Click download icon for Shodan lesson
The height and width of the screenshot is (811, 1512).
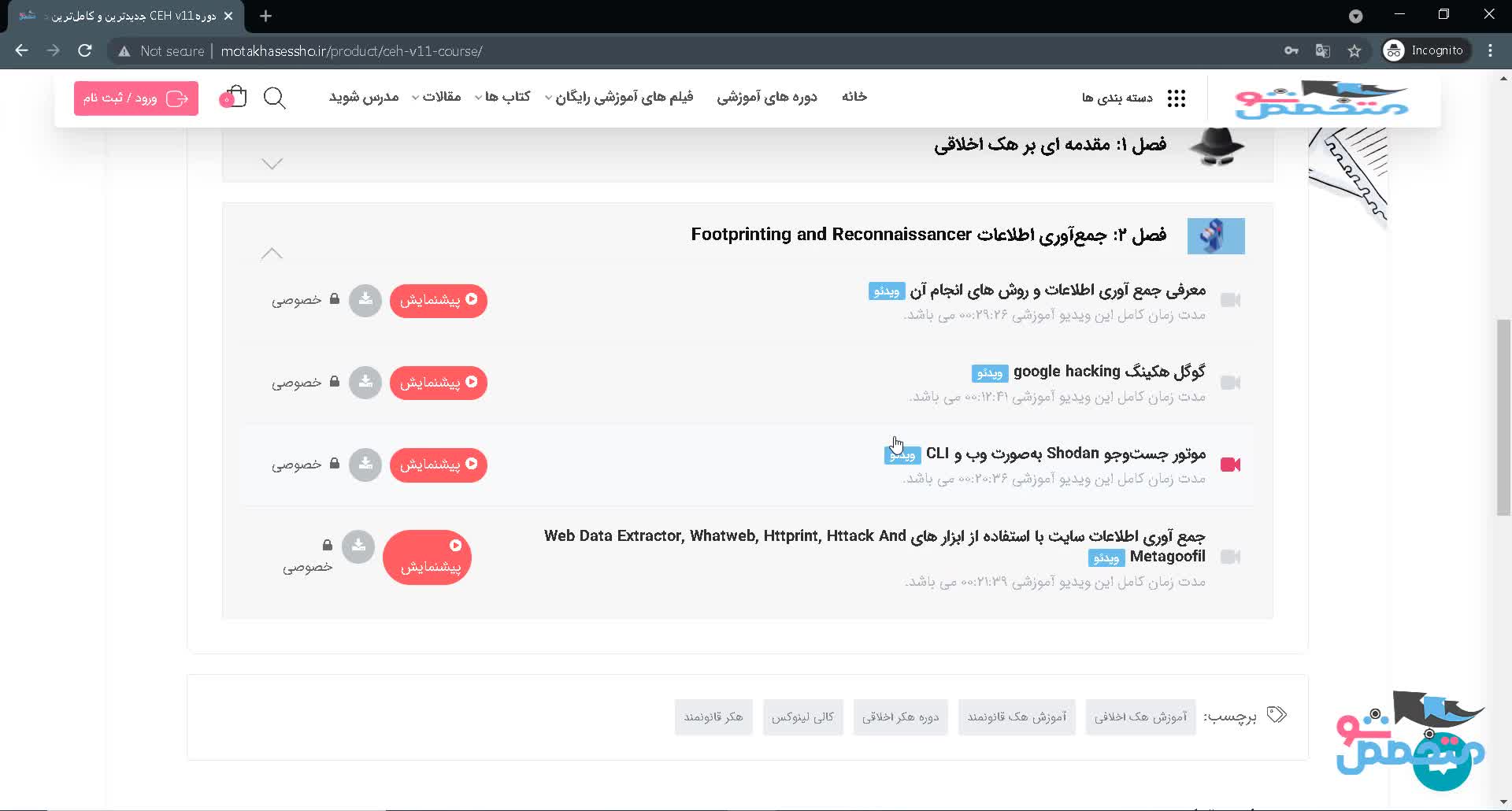[365, 465]
